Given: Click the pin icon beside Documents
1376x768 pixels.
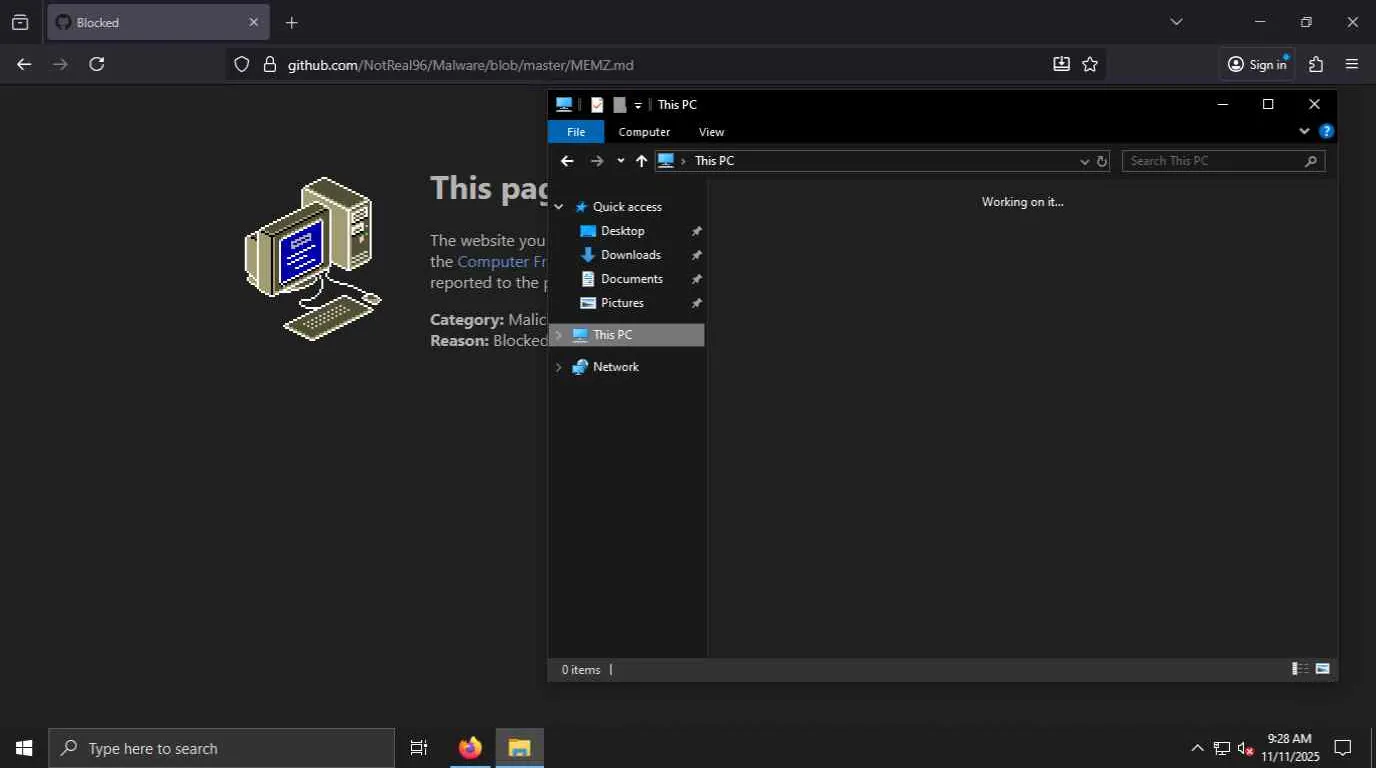Looking at the screenshot, I should pyautogui.click(x=697, y=279).
